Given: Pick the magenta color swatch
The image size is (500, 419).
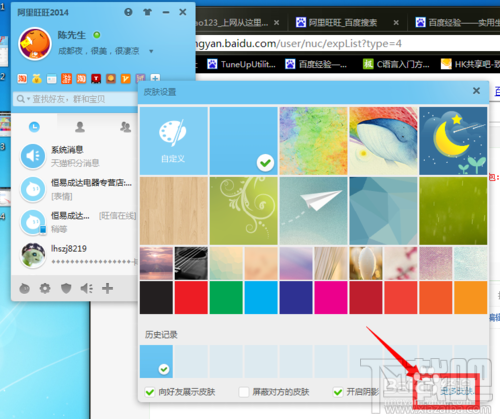Looking at the screenshot, I should [331, 298].
